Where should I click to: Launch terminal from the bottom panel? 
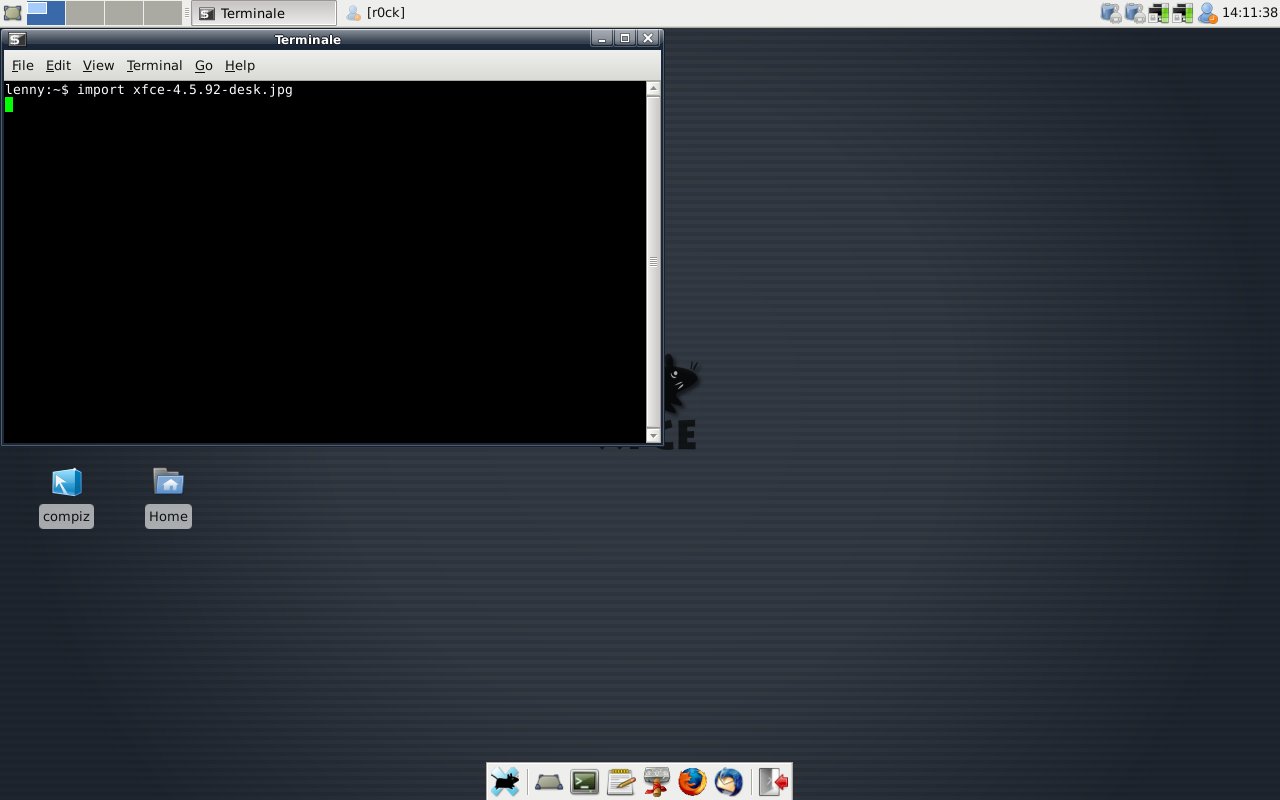tap(584, 781)
